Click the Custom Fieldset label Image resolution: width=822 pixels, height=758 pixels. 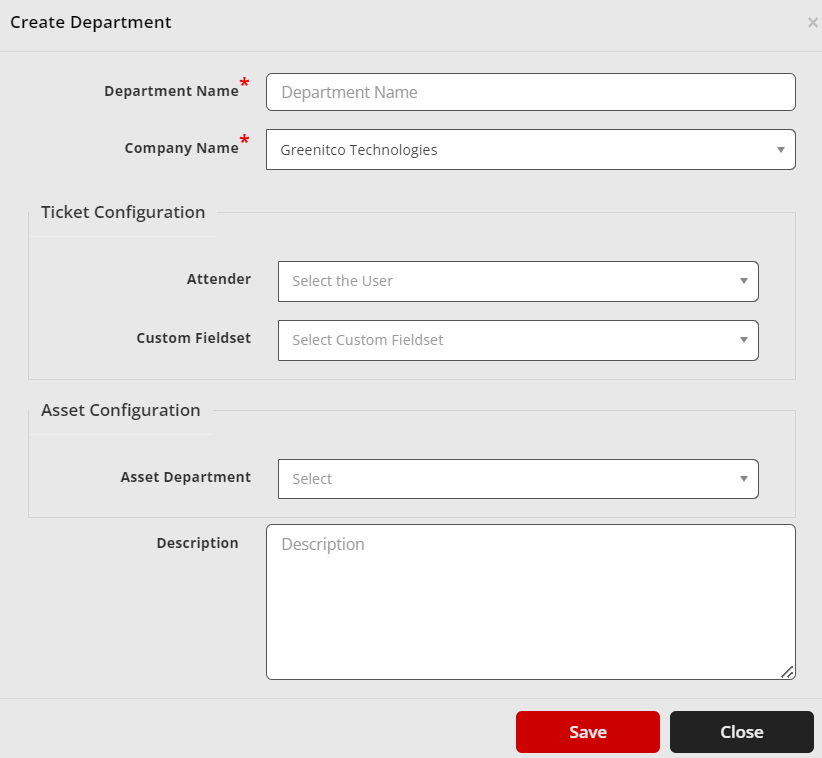(x=193, y=338)
